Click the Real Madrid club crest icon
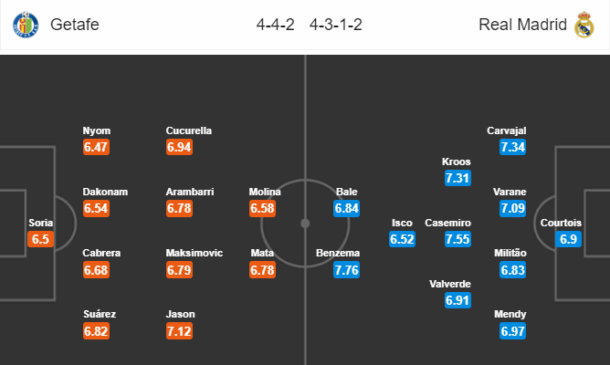 point(584,25)
